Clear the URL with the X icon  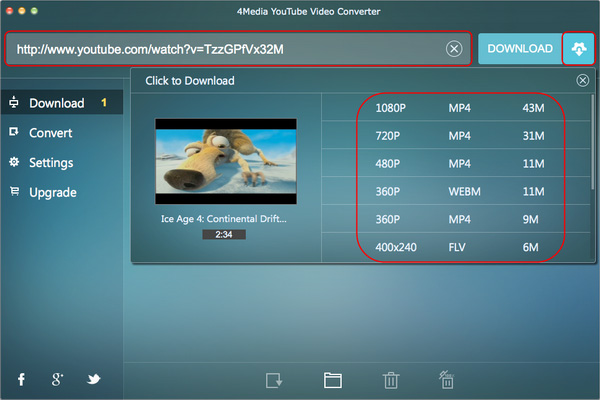click(x=454, y=49)
